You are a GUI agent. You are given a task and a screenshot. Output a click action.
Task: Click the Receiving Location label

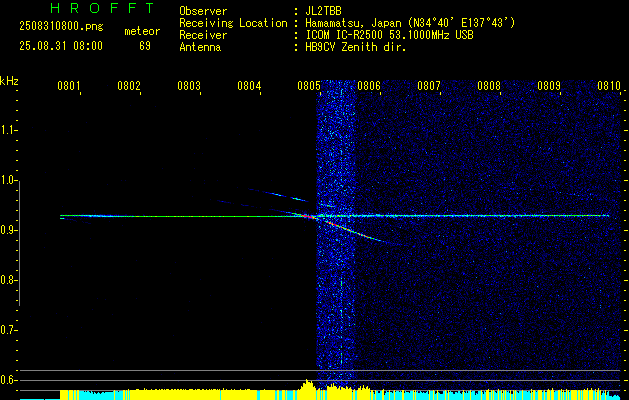click(x=233, y=23)
